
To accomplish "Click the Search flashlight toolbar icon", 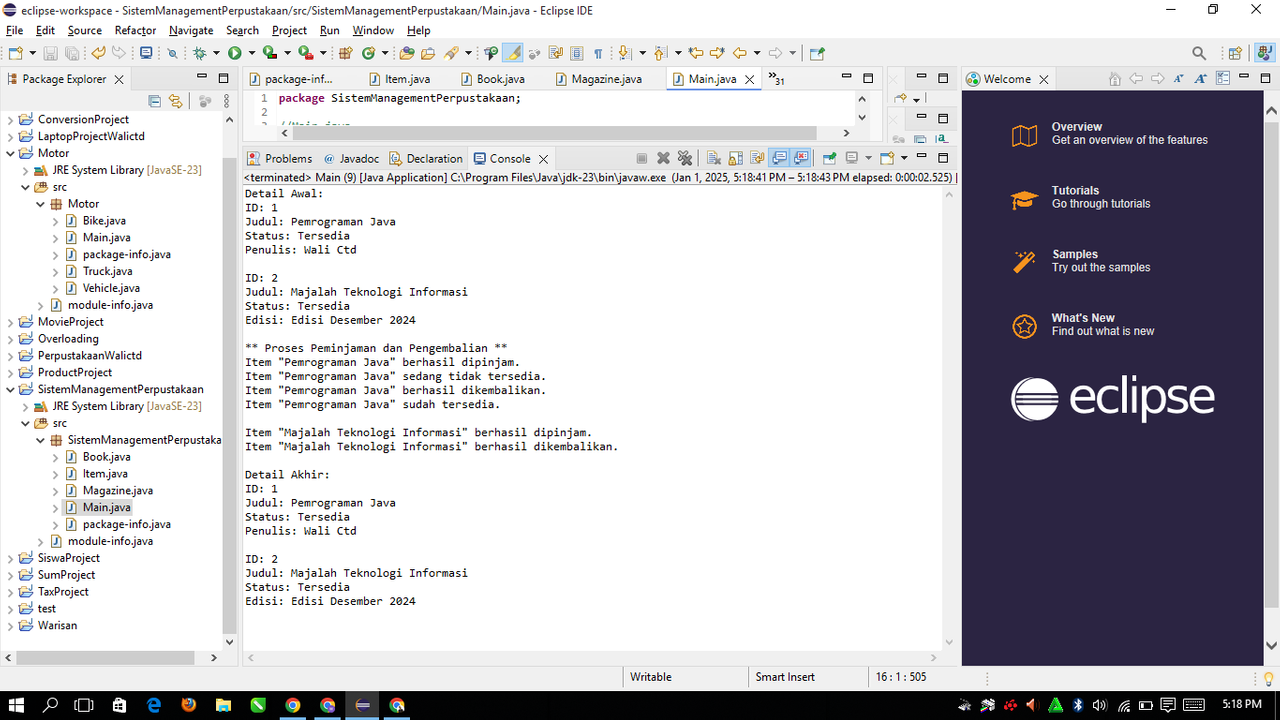I will click(451, 53).
